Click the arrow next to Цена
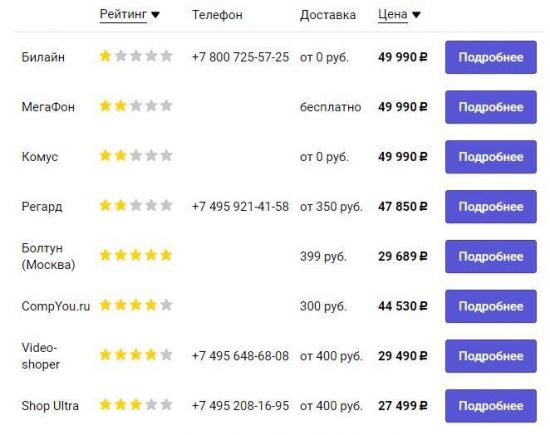The height and width of the screenshot is (435, 550). [x=416, y=15]
